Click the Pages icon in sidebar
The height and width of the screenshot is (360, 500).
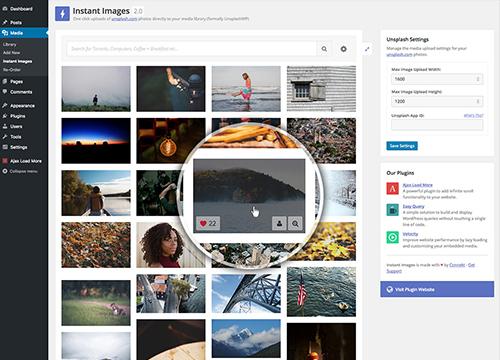tap(5, 81)
